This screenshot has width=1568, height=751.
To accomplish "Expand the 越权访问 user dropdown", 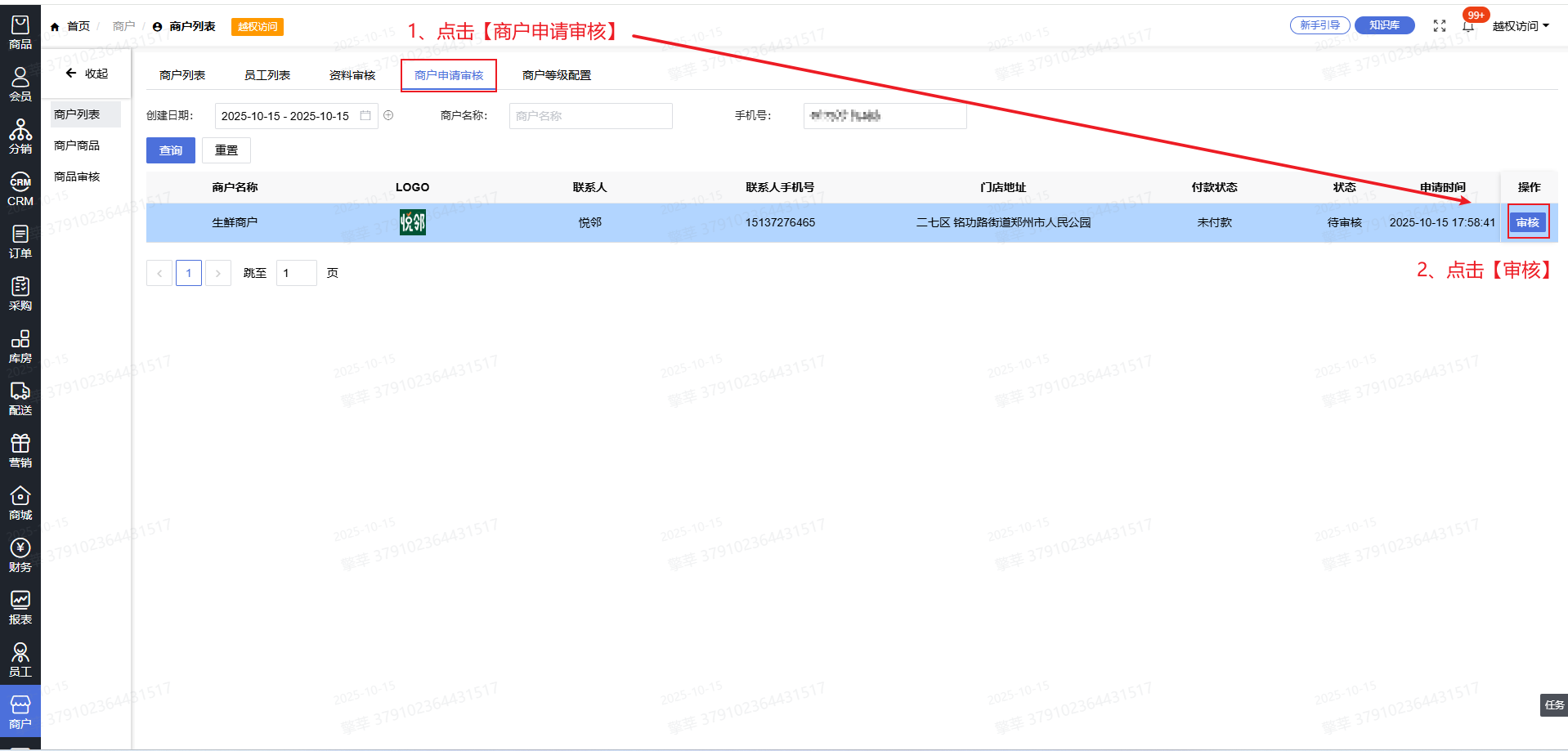I will tap(1520, 26).
